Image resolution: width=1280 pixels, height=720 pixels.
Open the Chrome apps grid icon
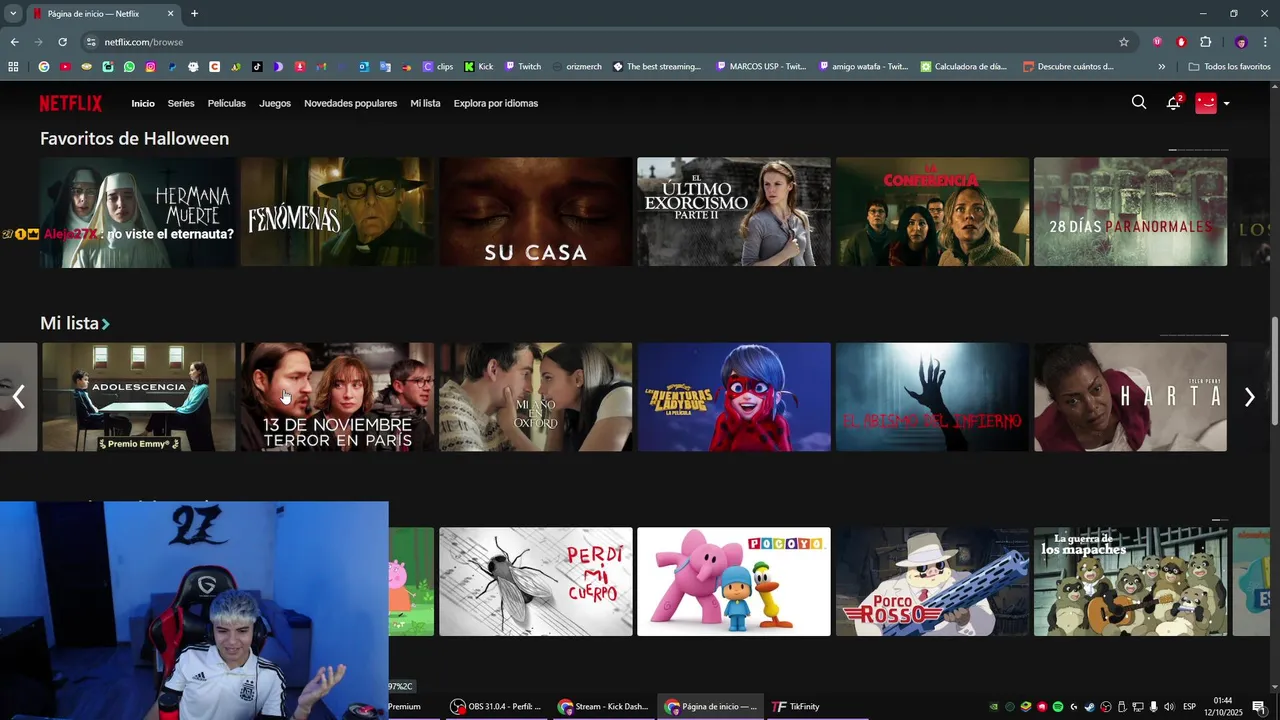(13, 67)
